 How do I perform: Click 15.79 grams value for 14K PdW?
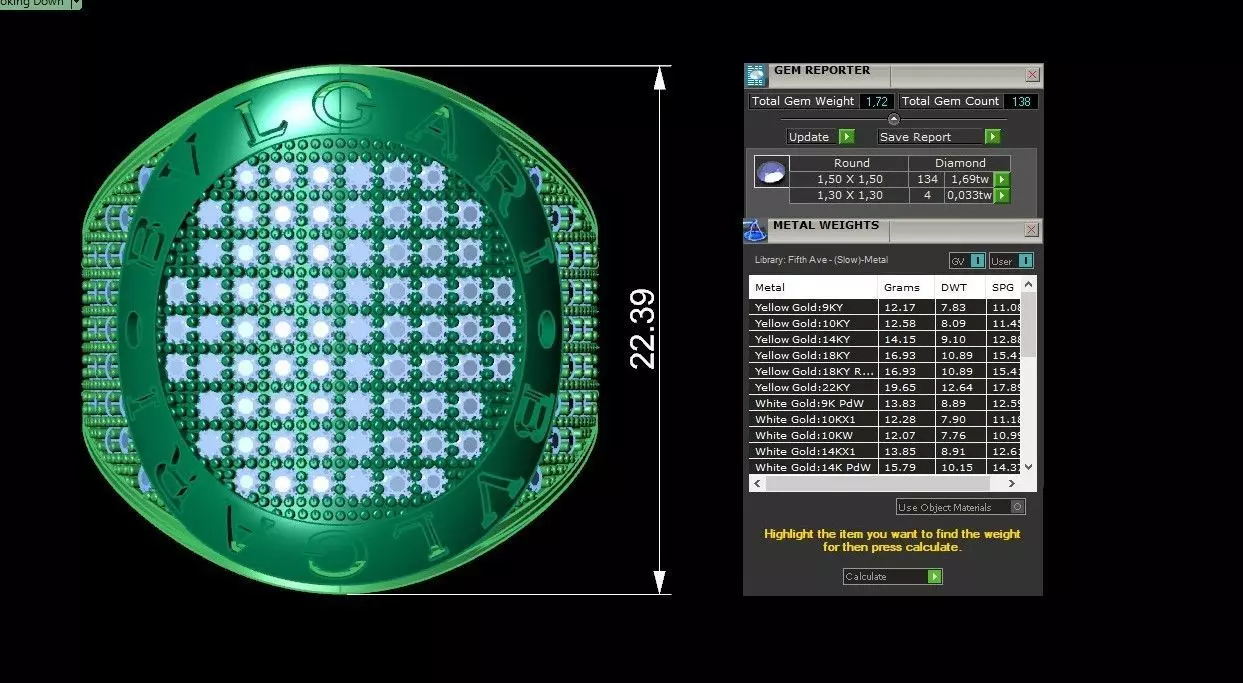click(898, 467)
